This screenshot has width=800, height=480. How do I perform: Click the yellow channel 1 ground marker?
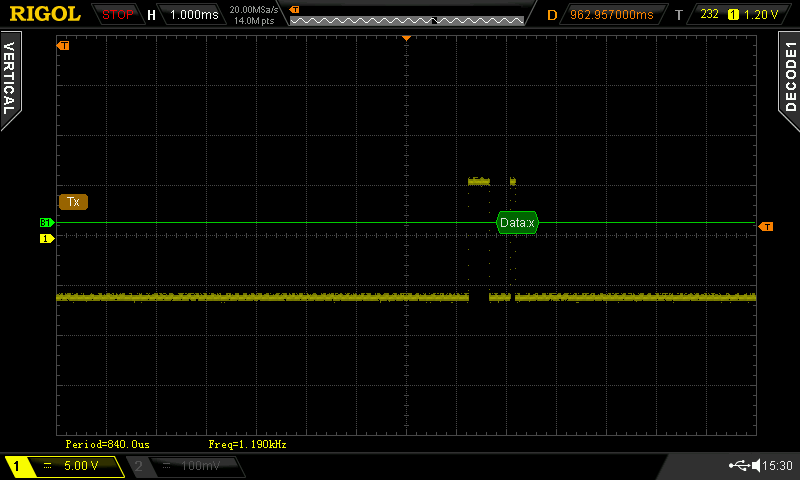pos(45,239)
